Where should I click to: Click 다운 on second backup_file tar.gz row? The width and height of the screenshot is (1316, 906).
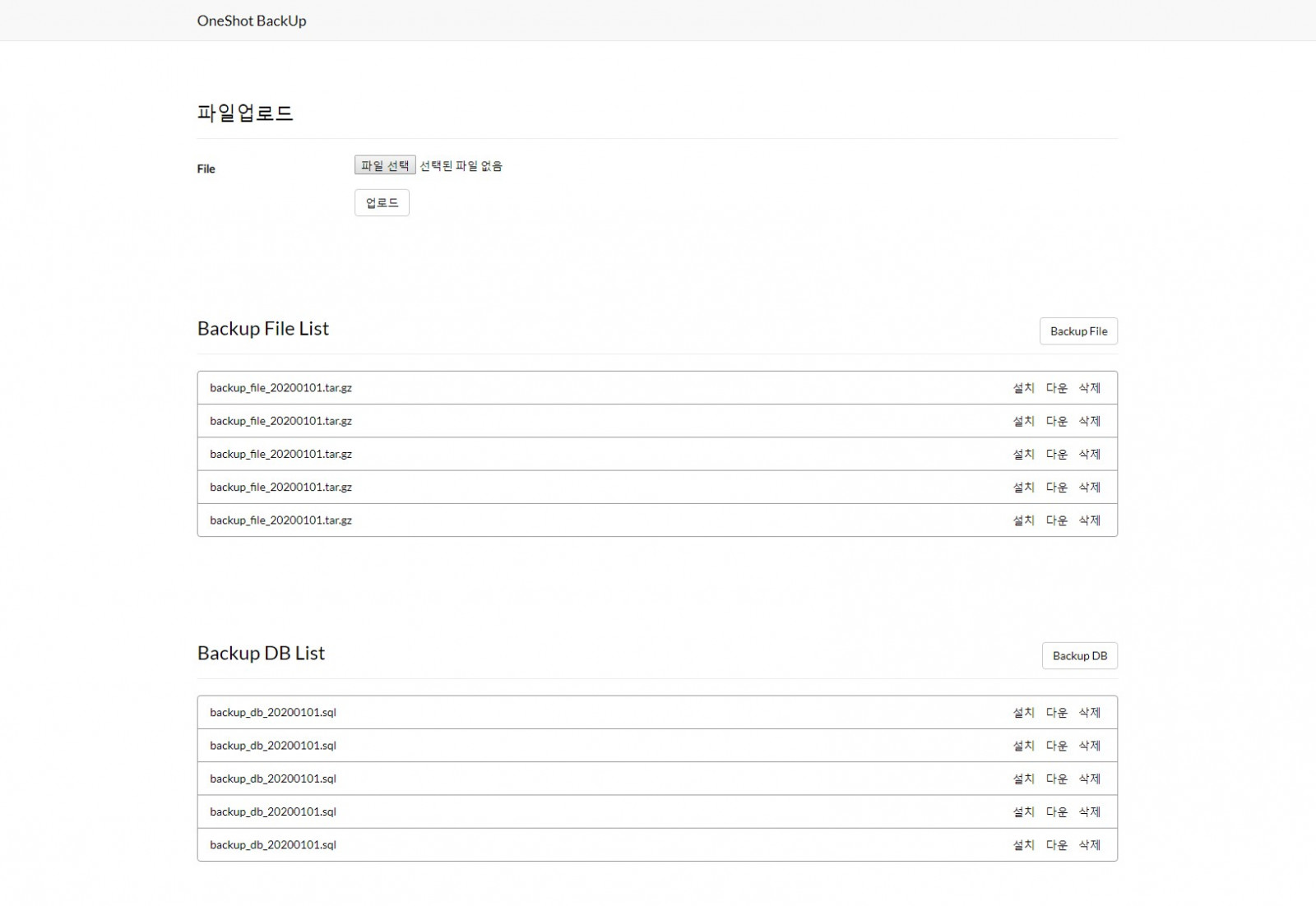coord(1056,421)
